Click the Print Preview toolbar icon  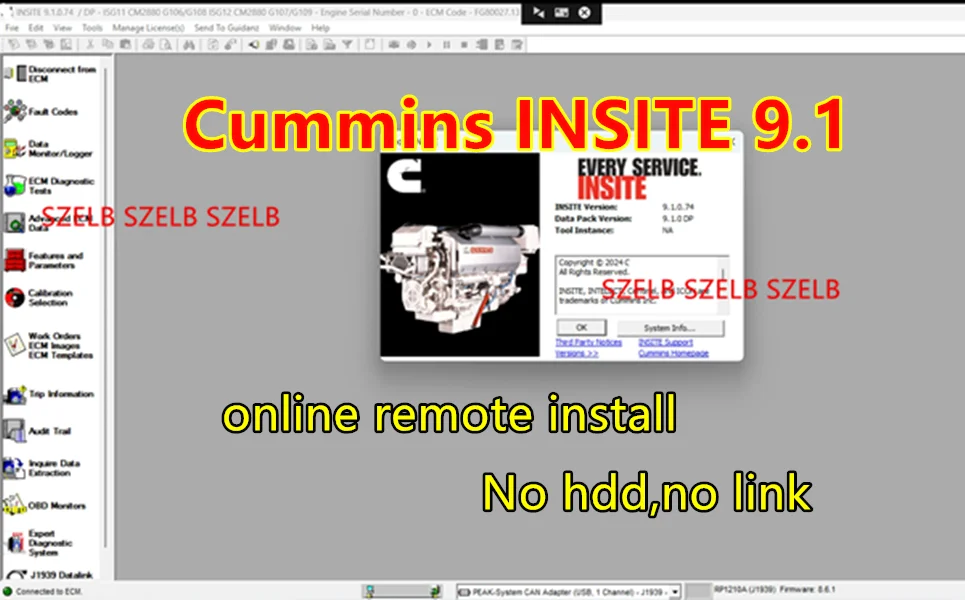coord(166,44)
